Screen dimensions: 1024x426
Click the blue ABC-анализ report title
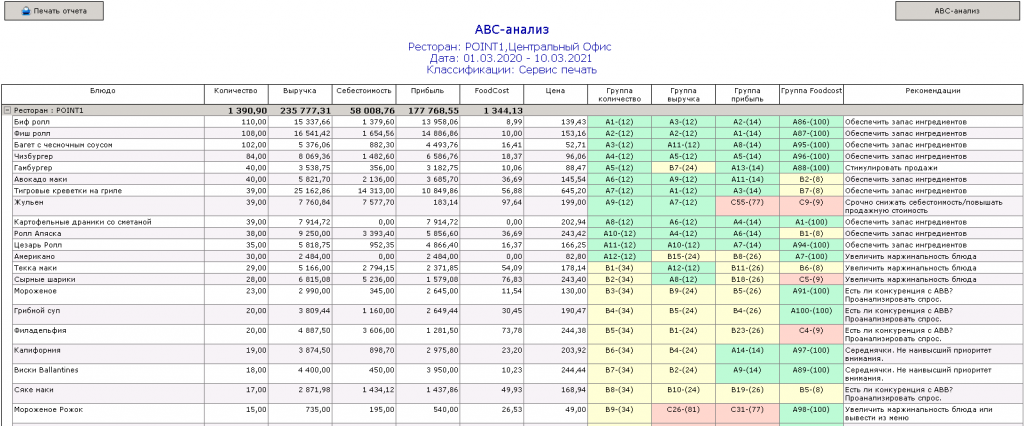[511, 31]
